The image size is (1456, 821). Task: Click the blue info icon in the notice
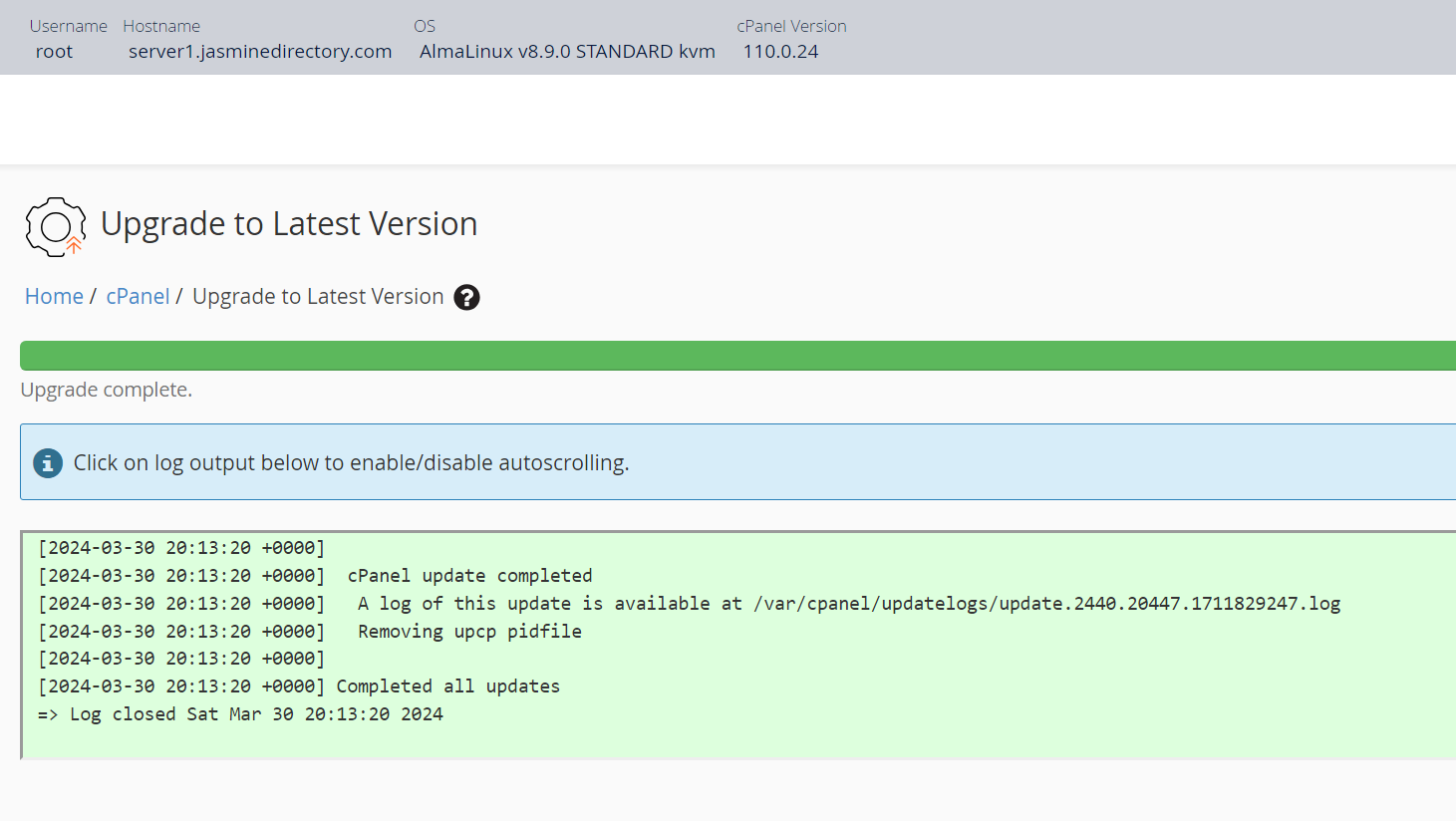(x=48, y=463)
